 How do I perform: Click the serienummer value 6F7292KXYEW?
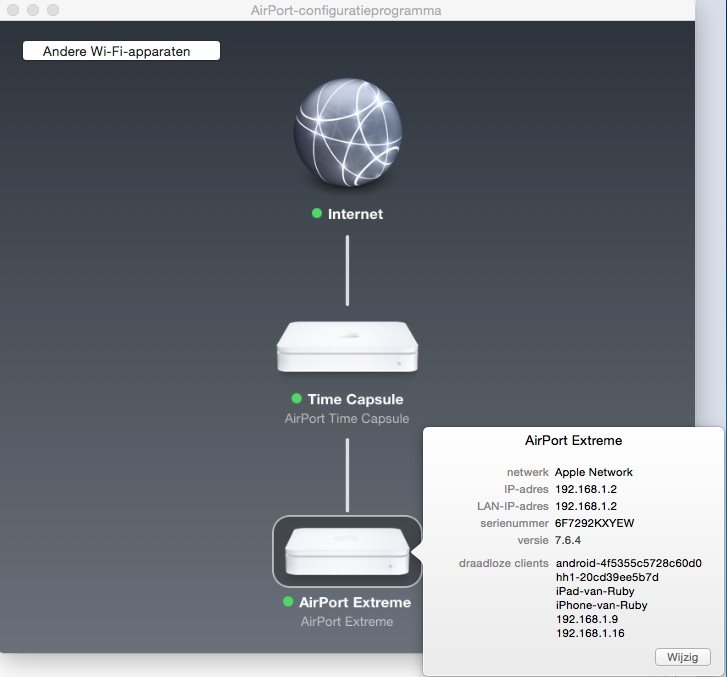pos(594,523)
